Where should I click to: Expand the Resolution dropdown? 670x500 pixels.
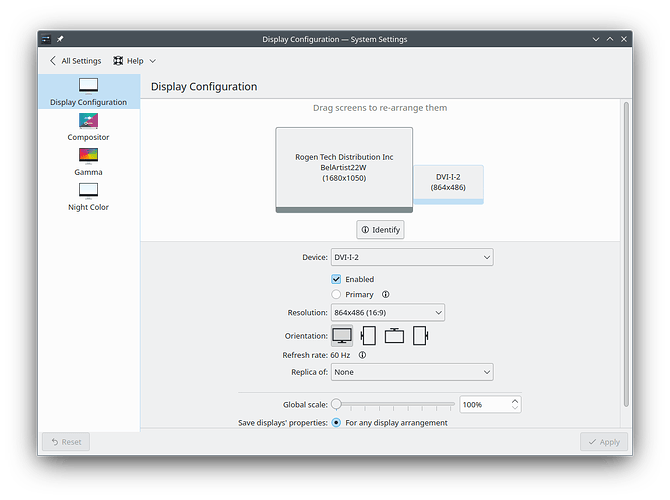(x=387, y=313)
